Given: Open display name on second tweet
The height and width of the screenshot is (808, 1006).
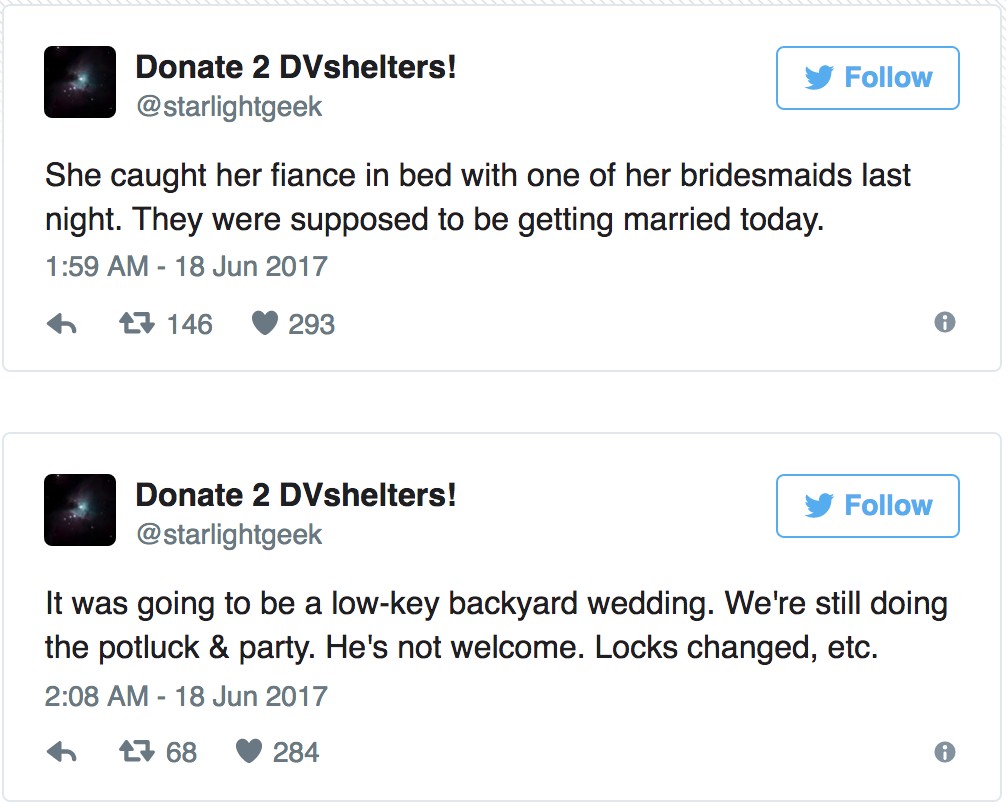Looking at the screenshot, I should tap(296, 495).
